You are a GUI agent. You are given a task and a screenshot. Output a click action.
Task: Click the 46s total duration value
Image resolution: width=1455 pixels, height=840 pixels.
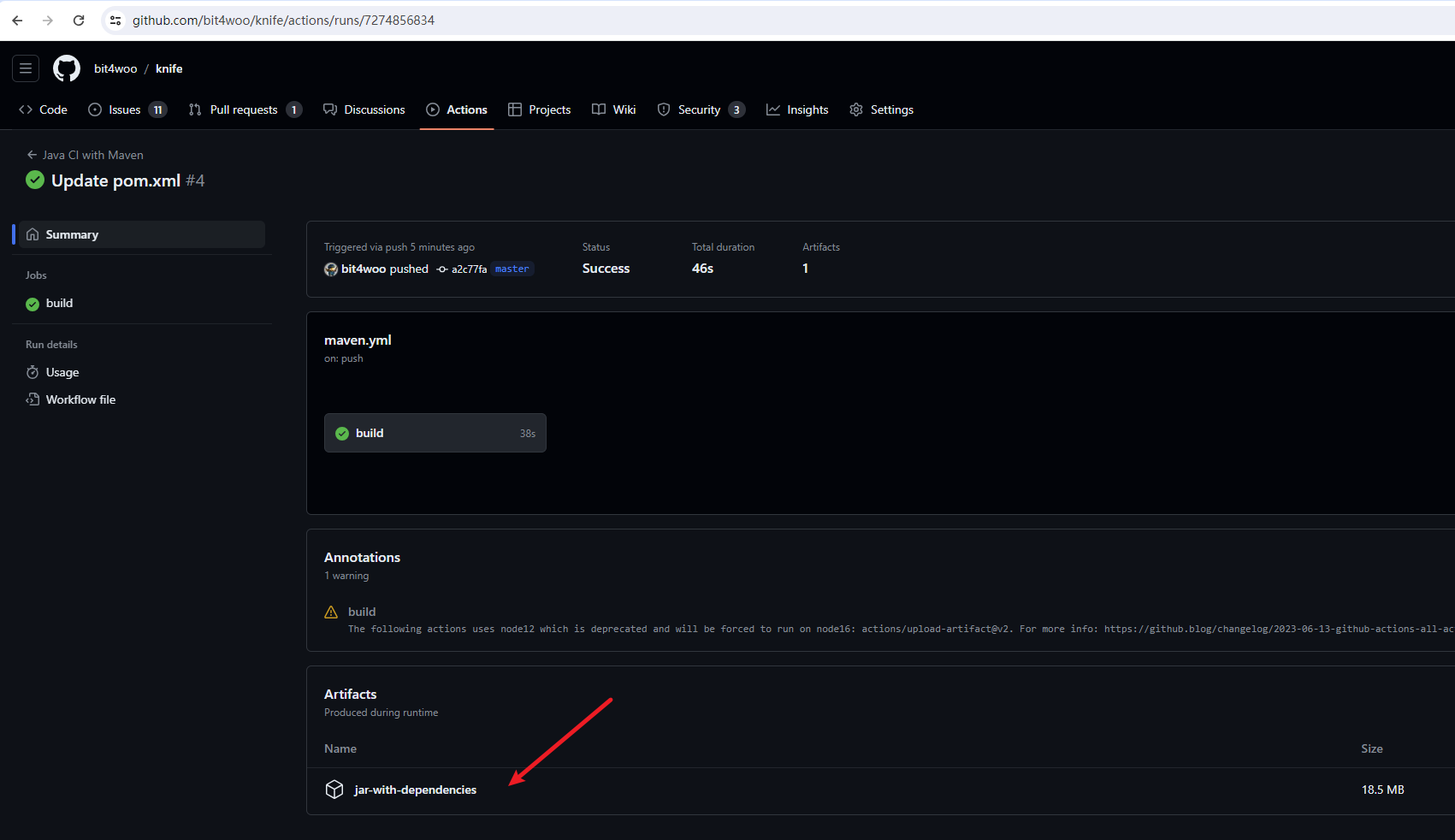(702, 269)
